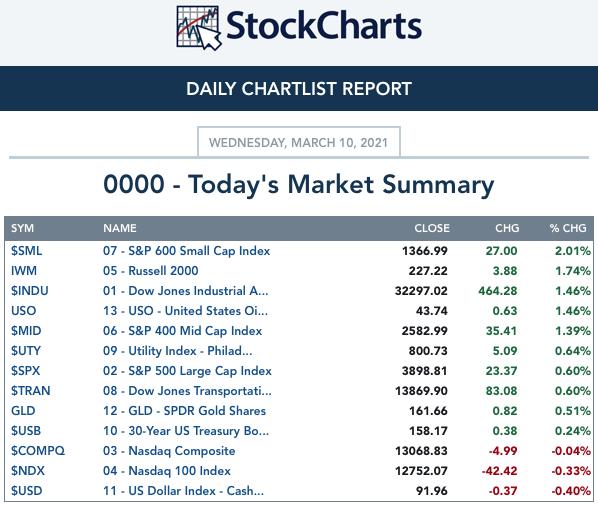598x506 pixels.
Task: Open the Nasdaq Composite chart link
Action: [x=169, y=451]
